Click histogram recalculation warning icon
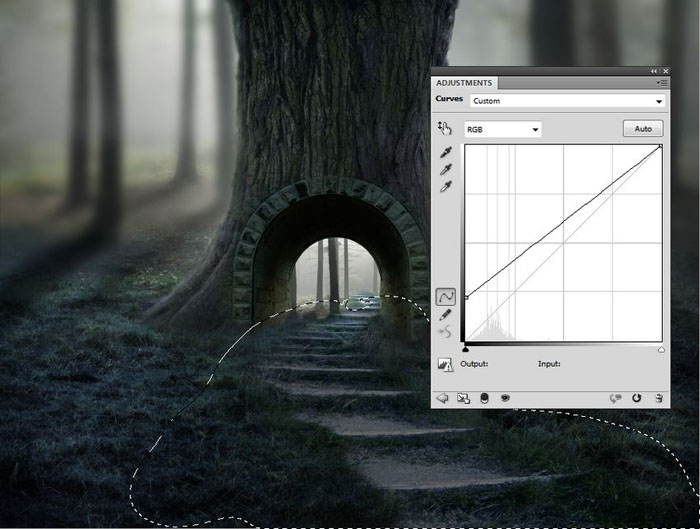700x529 pixels. click(445, 364)
